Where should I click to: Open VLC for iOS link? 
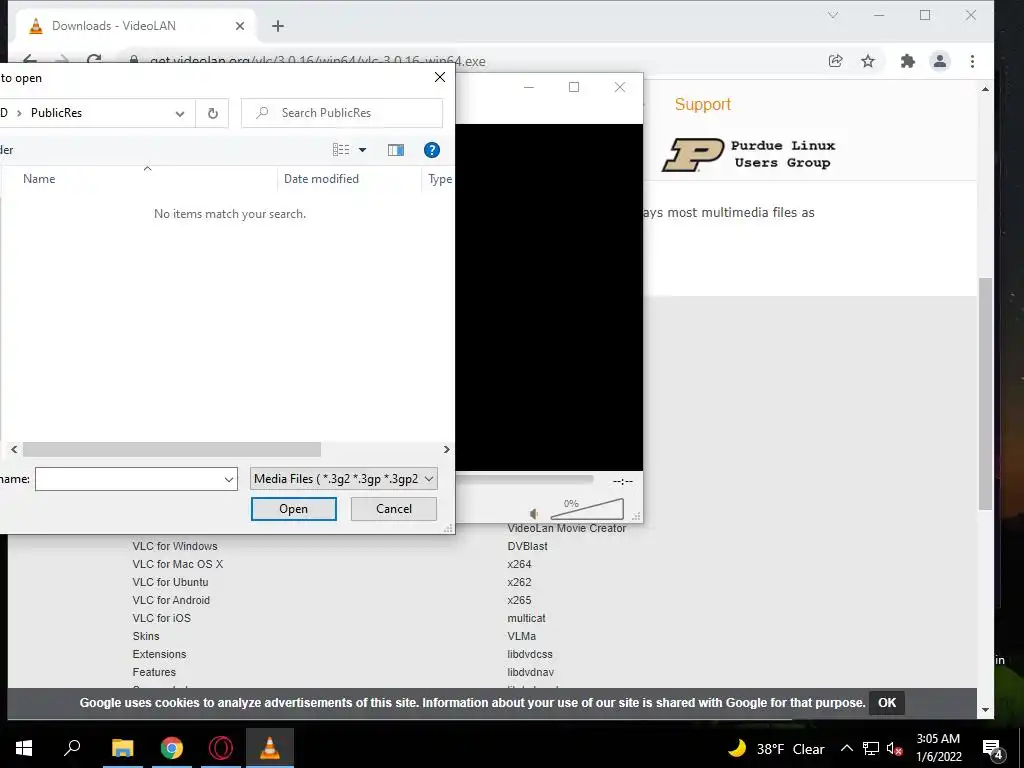[x=161, y=618]
